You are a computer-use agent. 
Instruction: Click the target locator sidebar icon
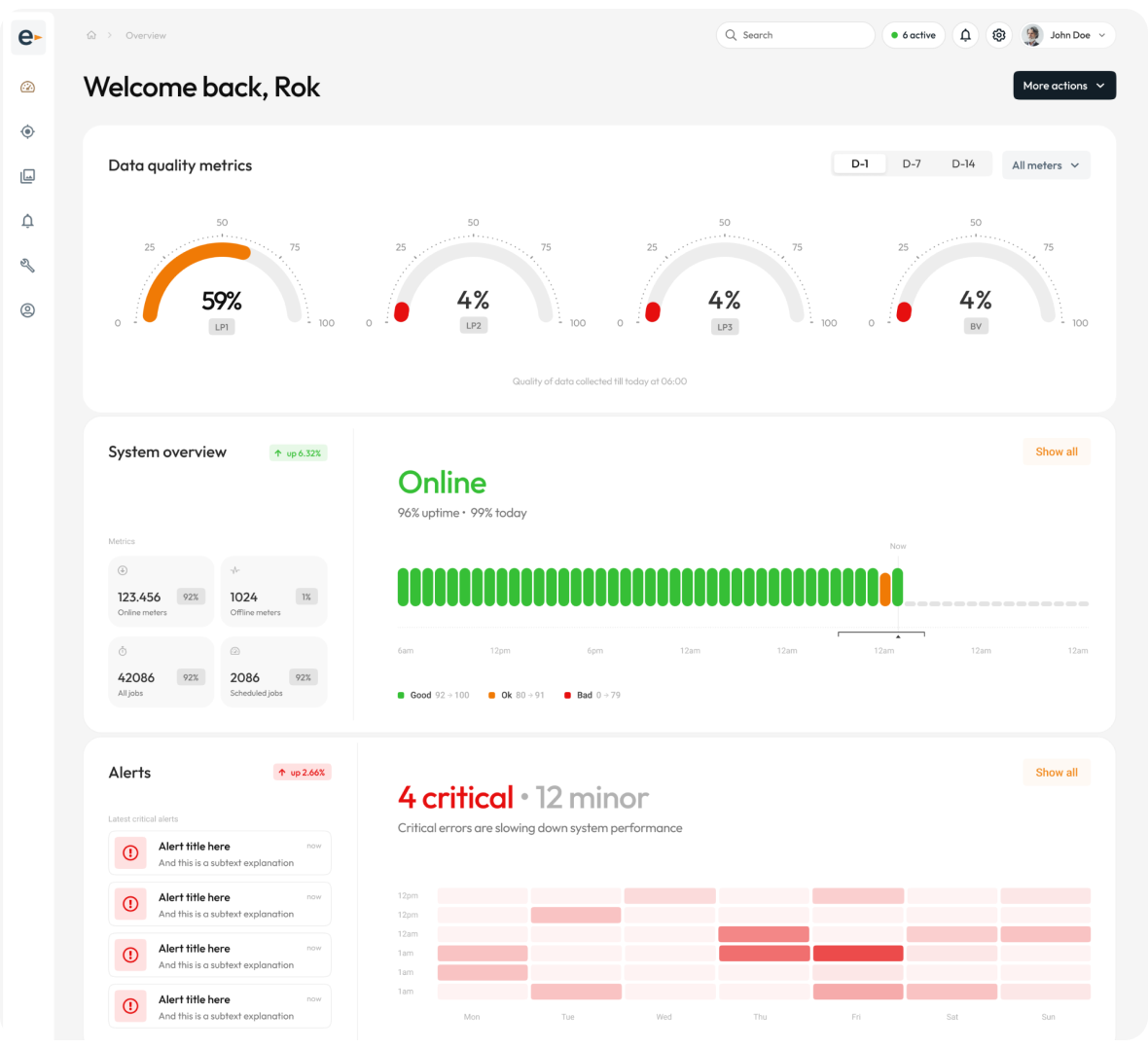pyautogui.click(x=27, y=131)
